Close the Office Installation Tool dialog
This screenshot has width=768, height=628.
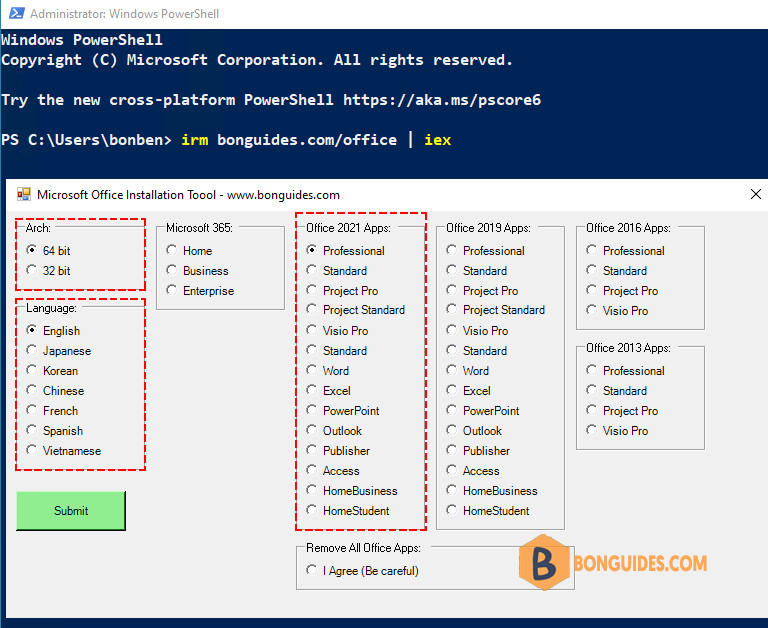[755, 194]
